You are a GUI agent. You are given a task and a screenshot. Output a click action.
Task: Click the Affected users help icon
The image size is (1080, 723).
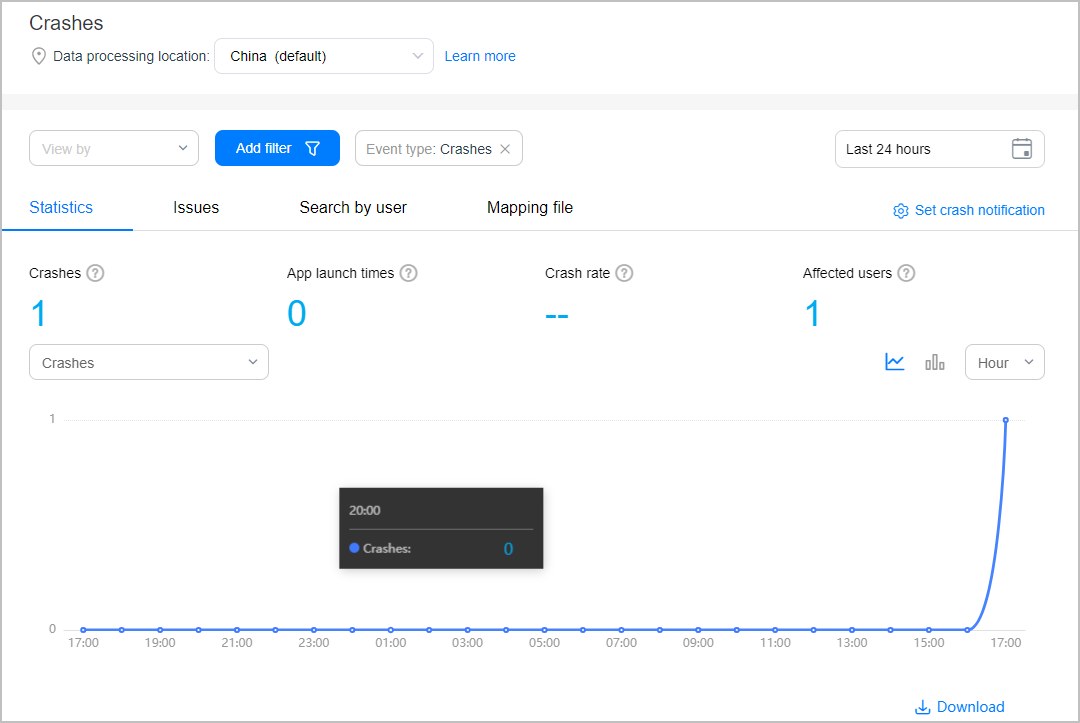coord(906,273)
